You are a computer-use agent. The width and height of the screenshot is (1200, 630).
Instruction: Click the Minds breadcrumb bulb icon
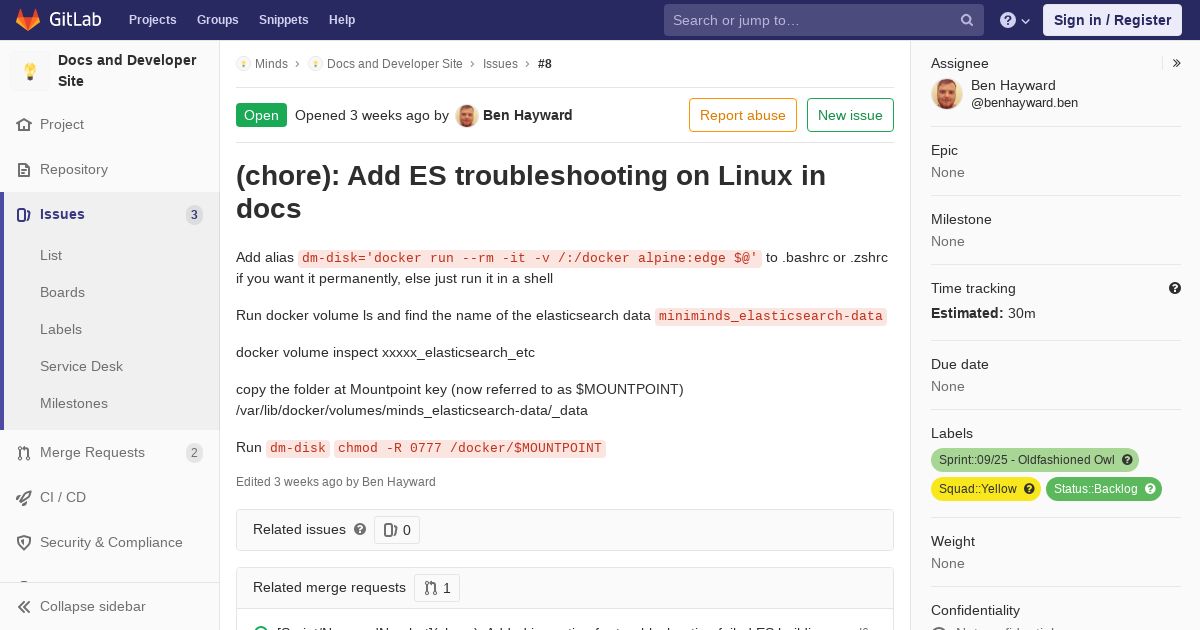pos(243,64)
